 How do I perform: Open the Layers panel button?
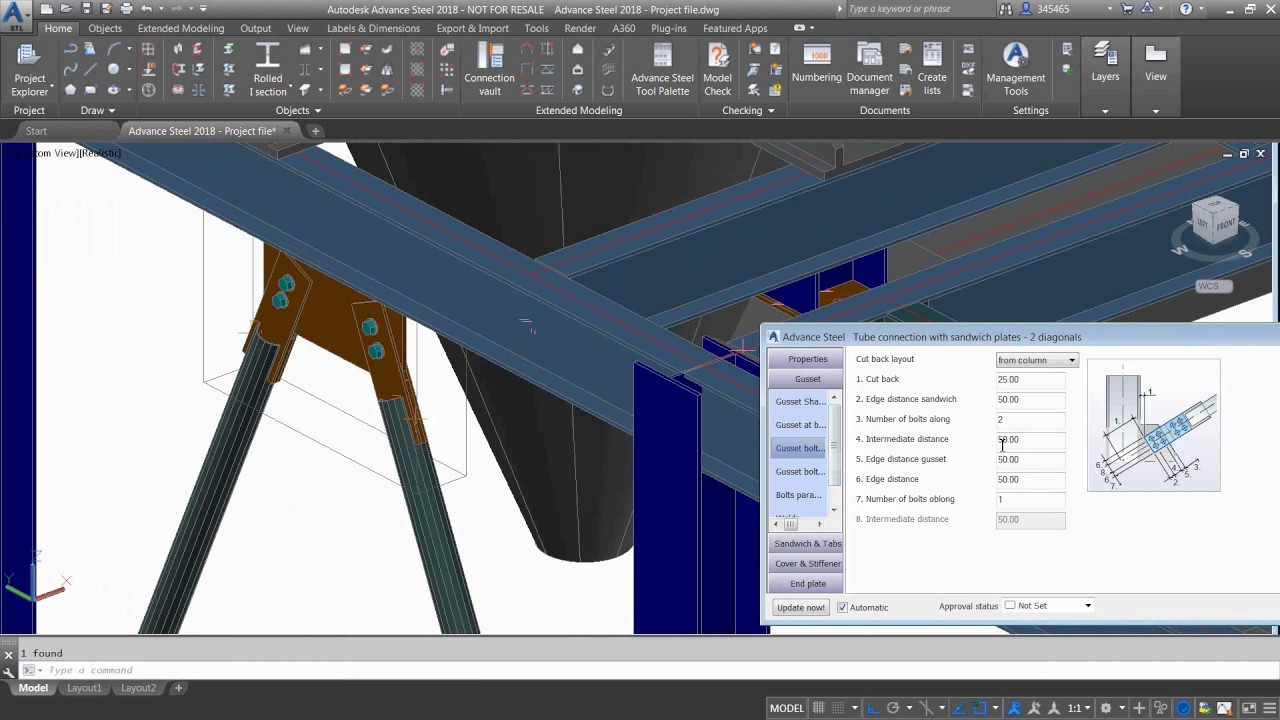pos(1105,64)
